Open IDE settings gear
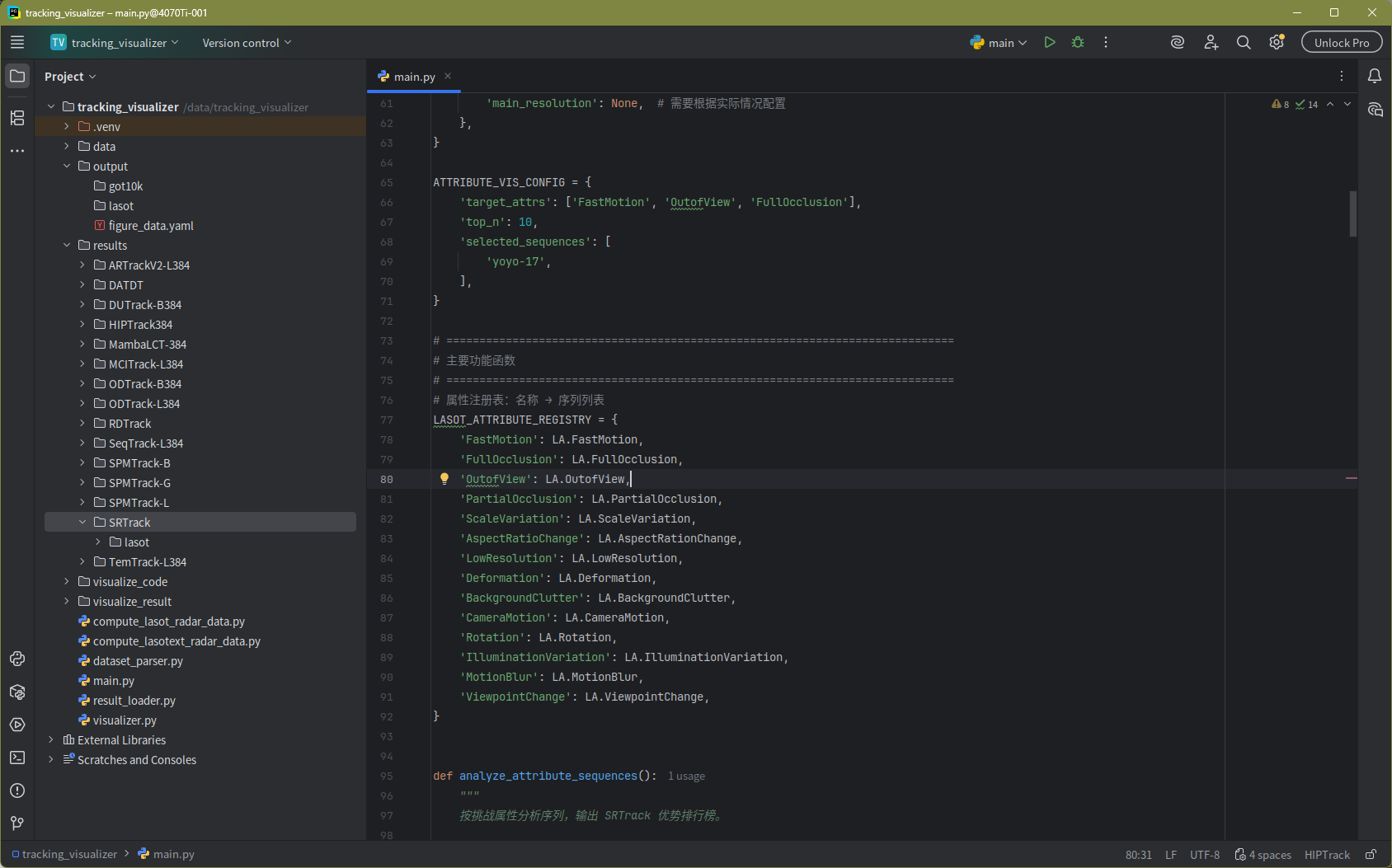This screenshot has width=1392, height=868. tap(1277, 43)
